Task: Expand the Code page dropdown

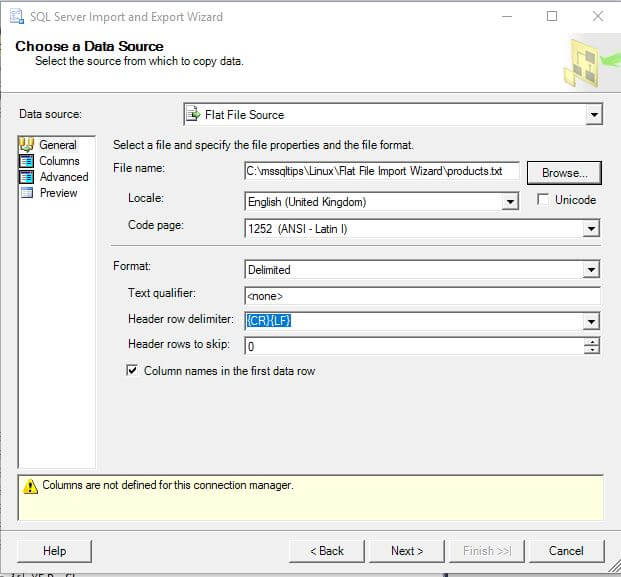Action: [x=591, y=229]
